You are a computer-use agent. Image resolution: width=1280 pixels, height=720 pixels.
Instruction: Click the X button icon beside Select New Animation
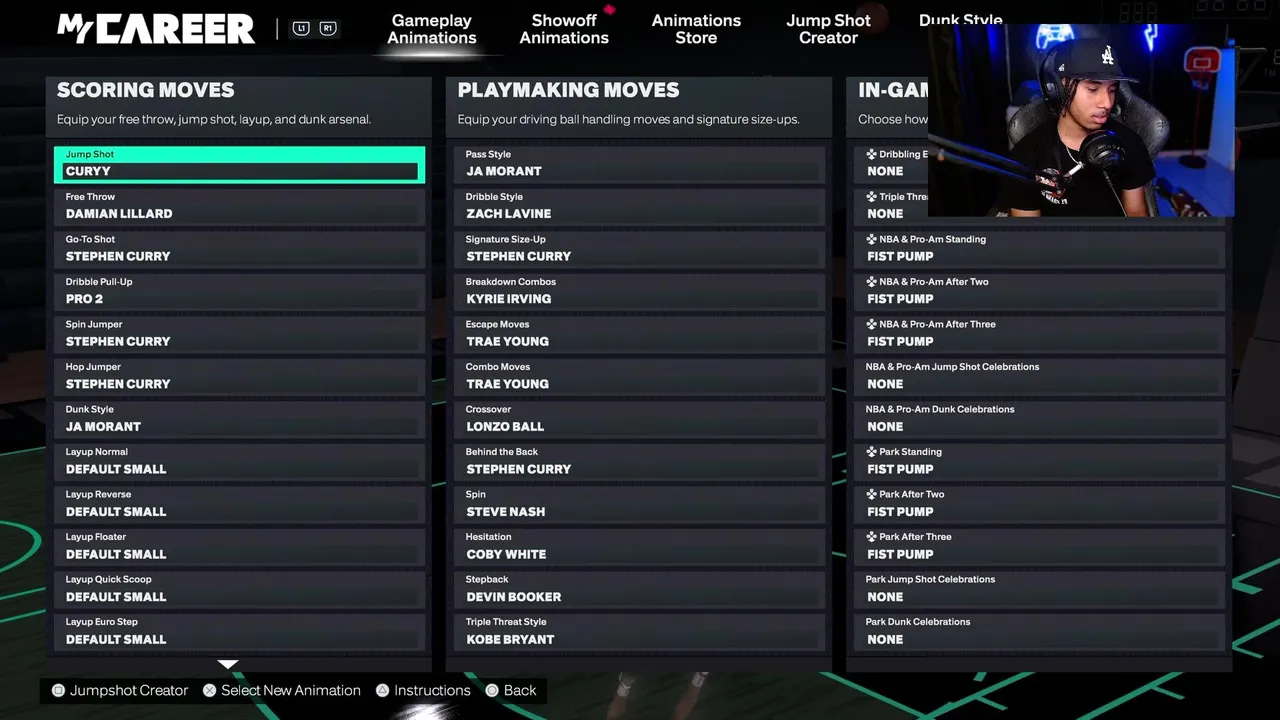point(209,690)
